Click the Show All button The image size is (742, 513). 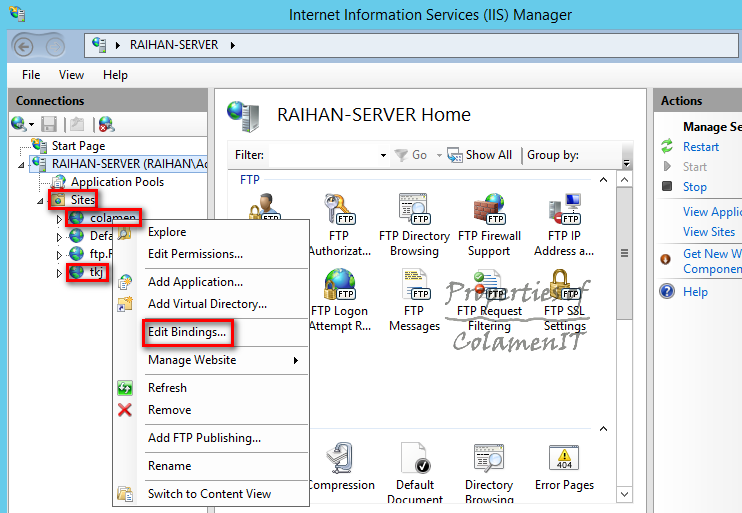tap(480, 155)
